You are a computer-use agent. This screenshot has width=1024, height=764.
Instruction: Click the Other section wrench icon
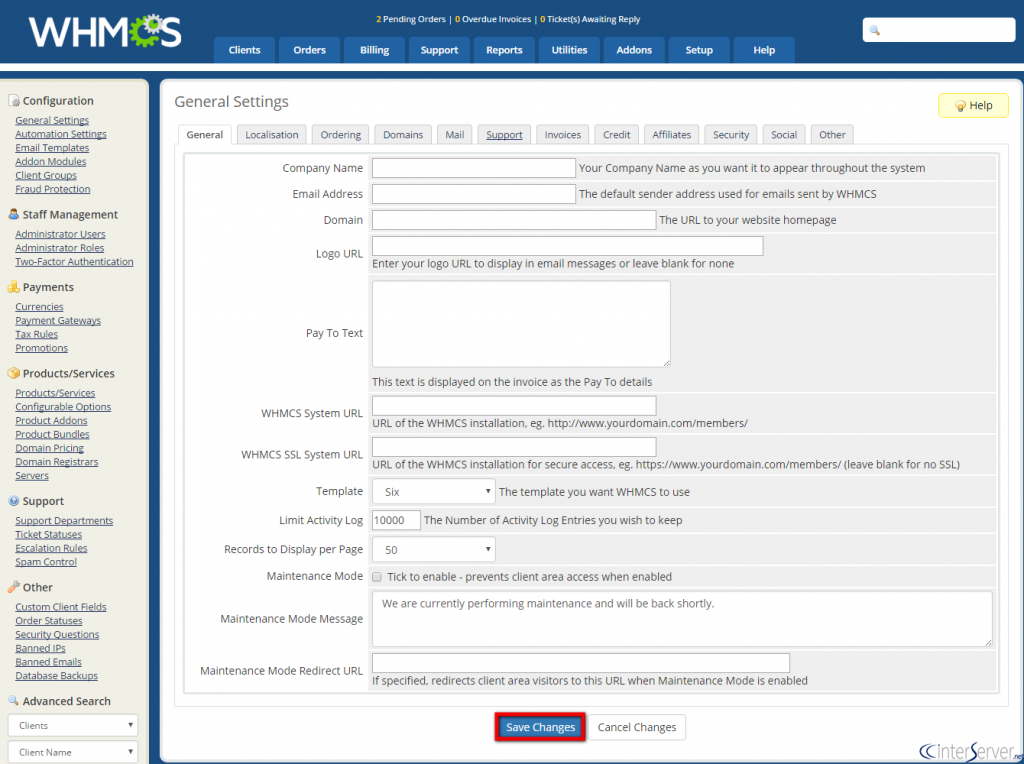(14, 587)
